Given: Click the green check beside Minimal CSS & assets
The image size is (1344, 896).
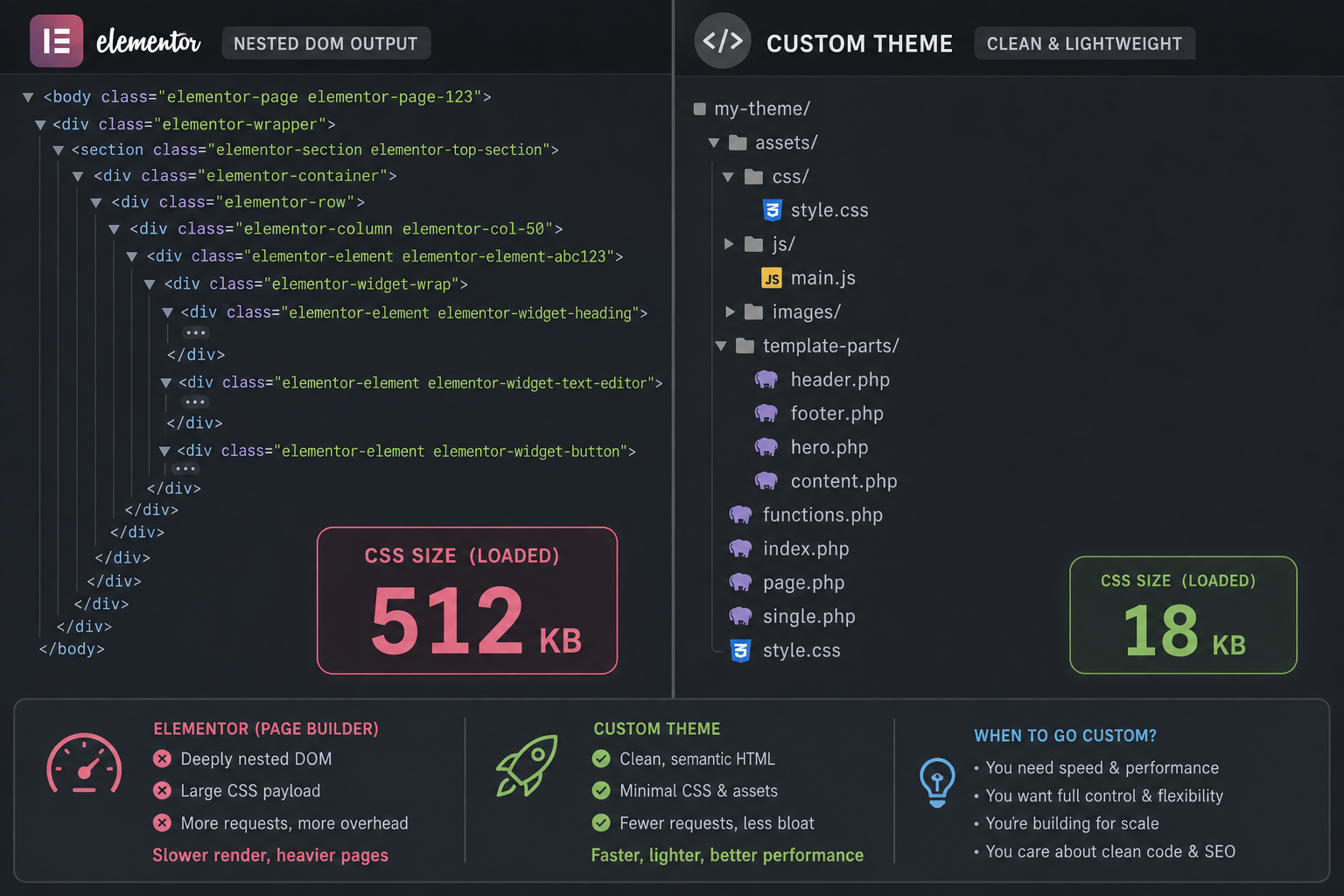Looking at the screenshot, I should pyautogui.click(x=601, y=791).
